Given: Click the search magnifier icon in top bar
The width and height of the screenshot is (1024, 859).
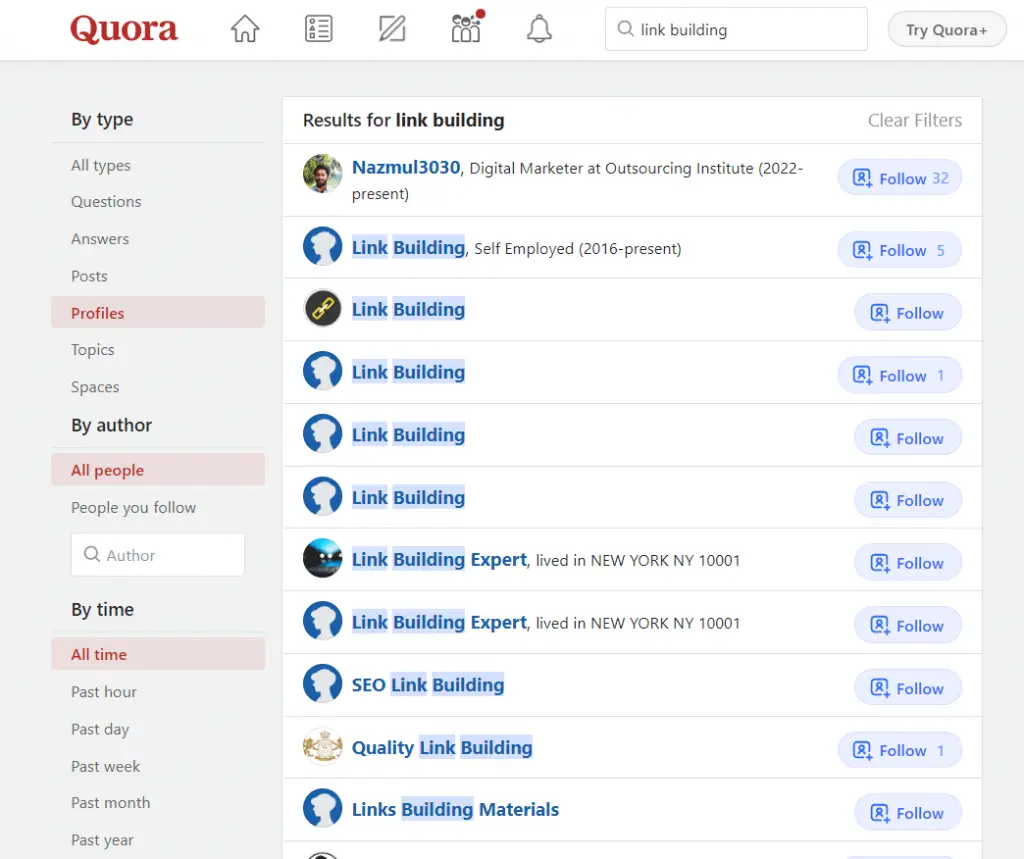Looking at the screenshot, I should [x=625, y=29].
